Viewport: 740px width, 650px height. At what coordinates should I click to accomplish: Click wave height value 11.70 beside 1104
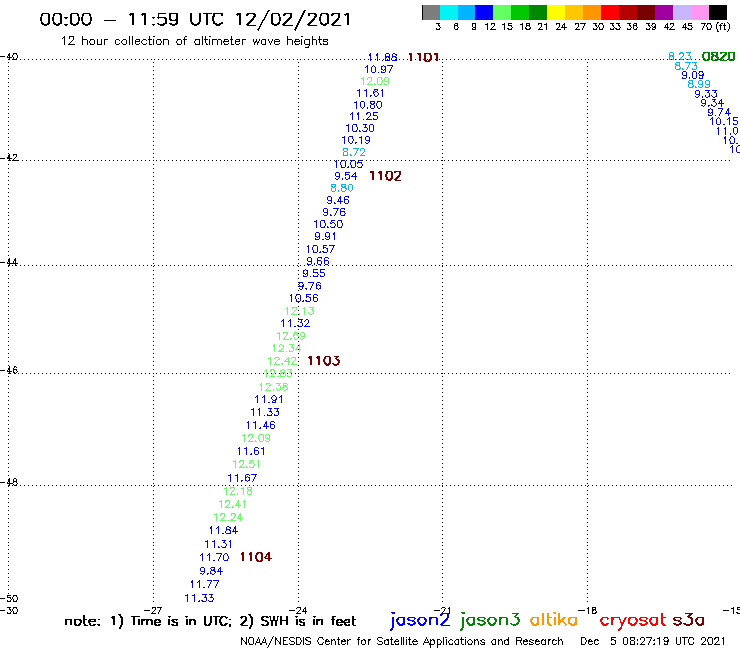(x=214, y=557)
